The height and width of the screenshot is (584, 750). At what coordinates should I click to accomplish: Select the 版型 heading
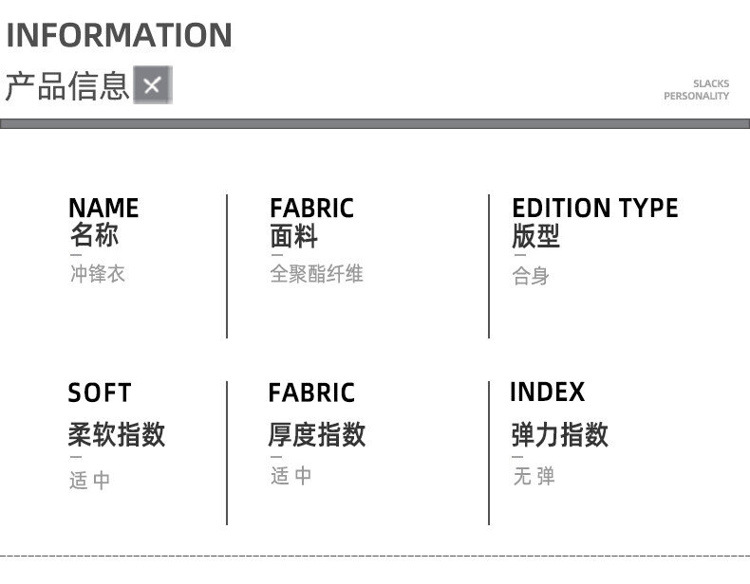(x=536, y=237)
